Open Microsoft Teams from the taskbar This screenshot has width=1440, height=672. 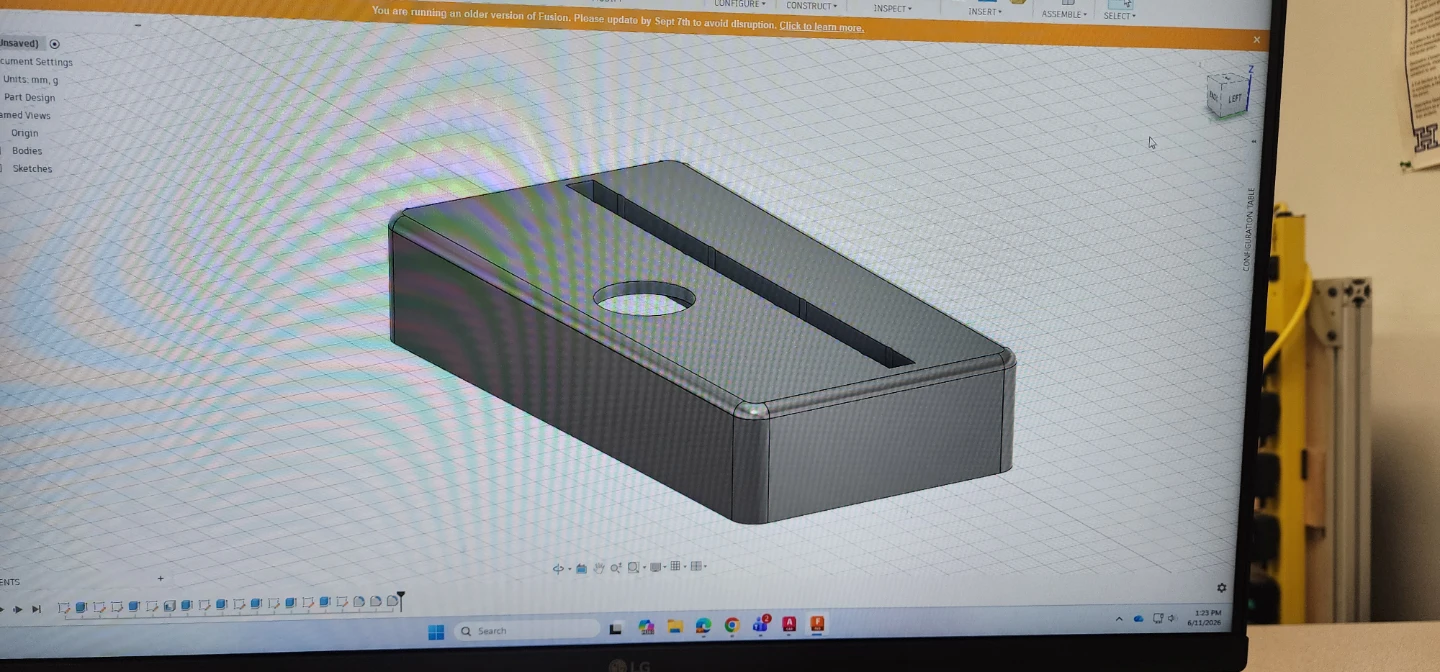[x=761, y=625]
